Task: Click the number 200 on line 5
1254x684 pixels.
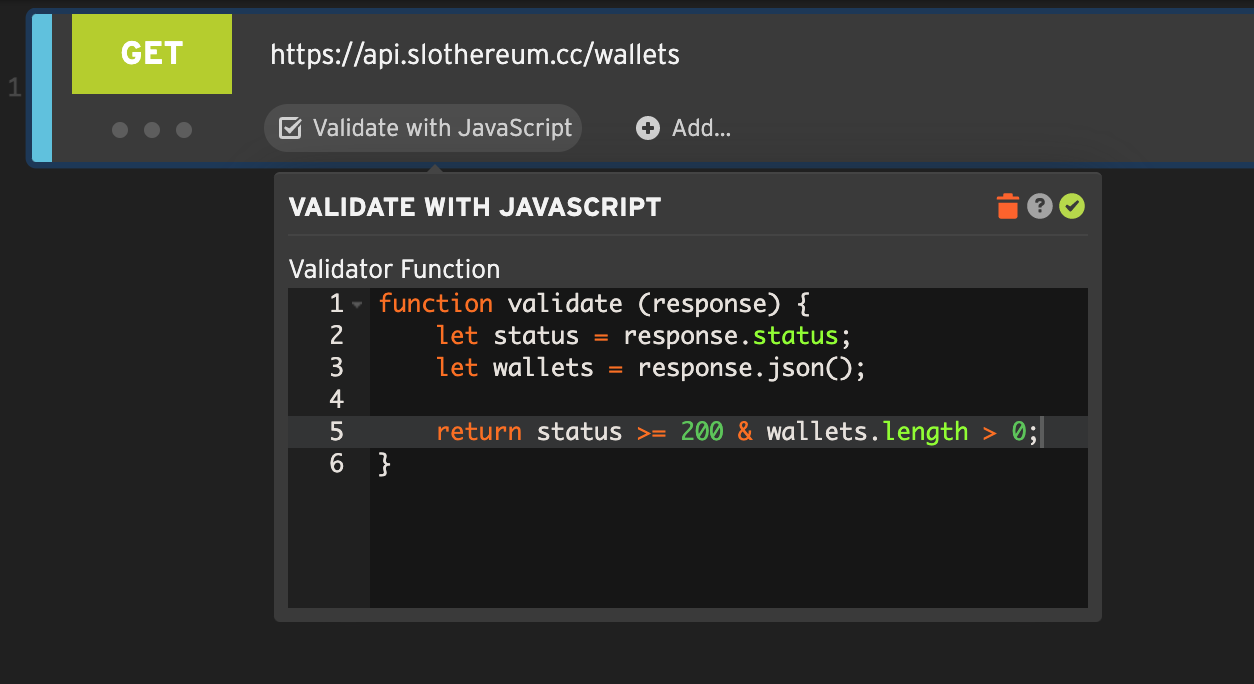Action: pyautogui.click(x=702, y=432)
